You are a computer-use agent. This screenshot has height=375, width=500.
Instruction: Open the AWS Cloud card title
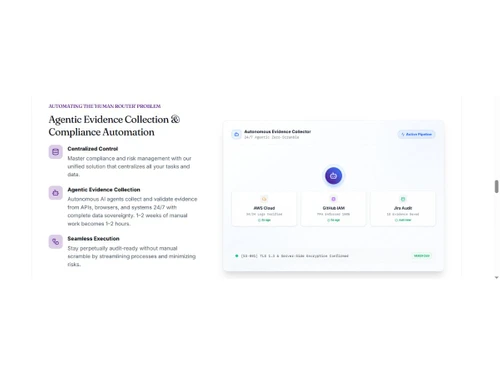[264, 208]
